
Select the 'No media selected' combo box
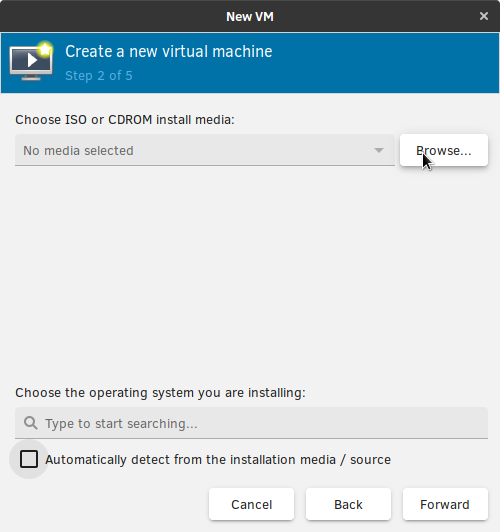click(205, 150)
